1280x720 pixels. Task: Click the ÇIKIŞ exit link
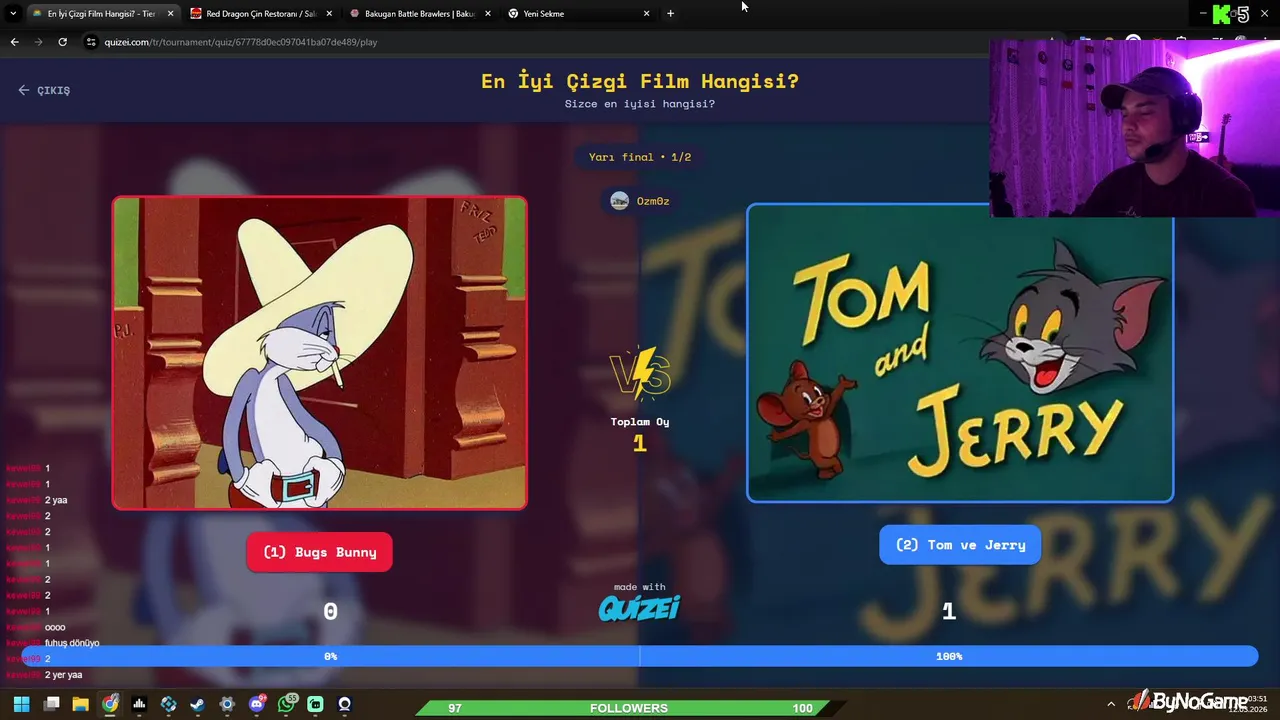(44, 90)
